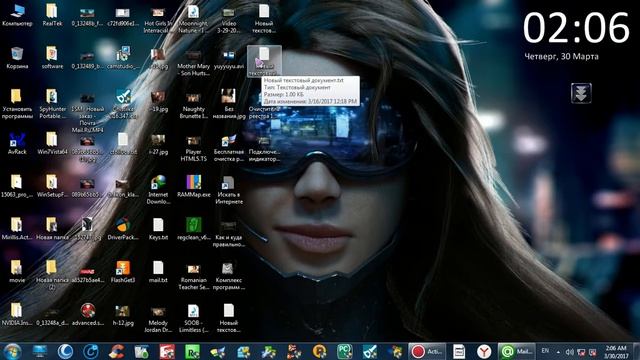Select the Win7Vista64 folder
The width and height of the screenshot is (640, 360).
(x=52, y=144)
